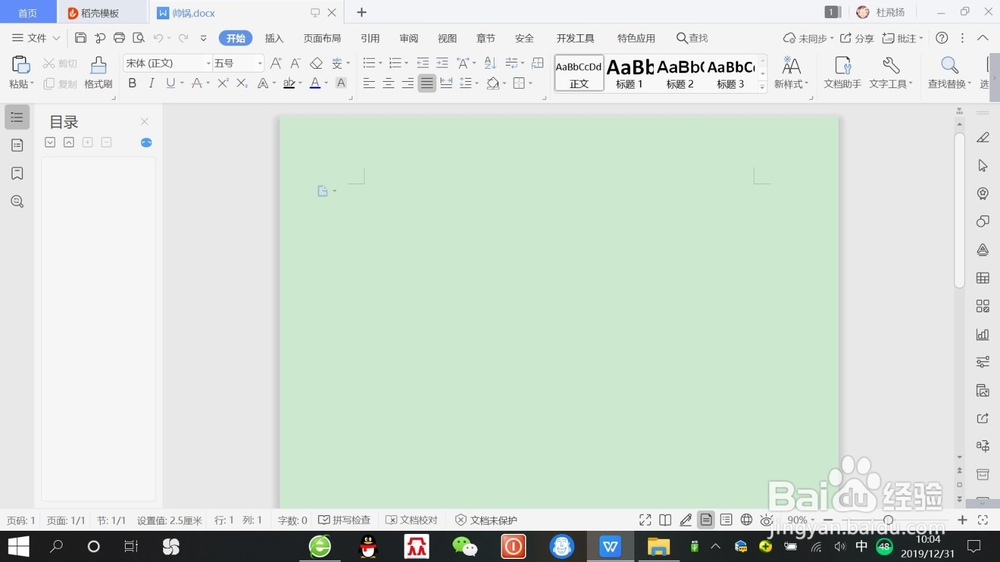This screenshot has width=1000, height=562.
Task: Clear formatting with eraser icon
Action: tap(316, 63)
